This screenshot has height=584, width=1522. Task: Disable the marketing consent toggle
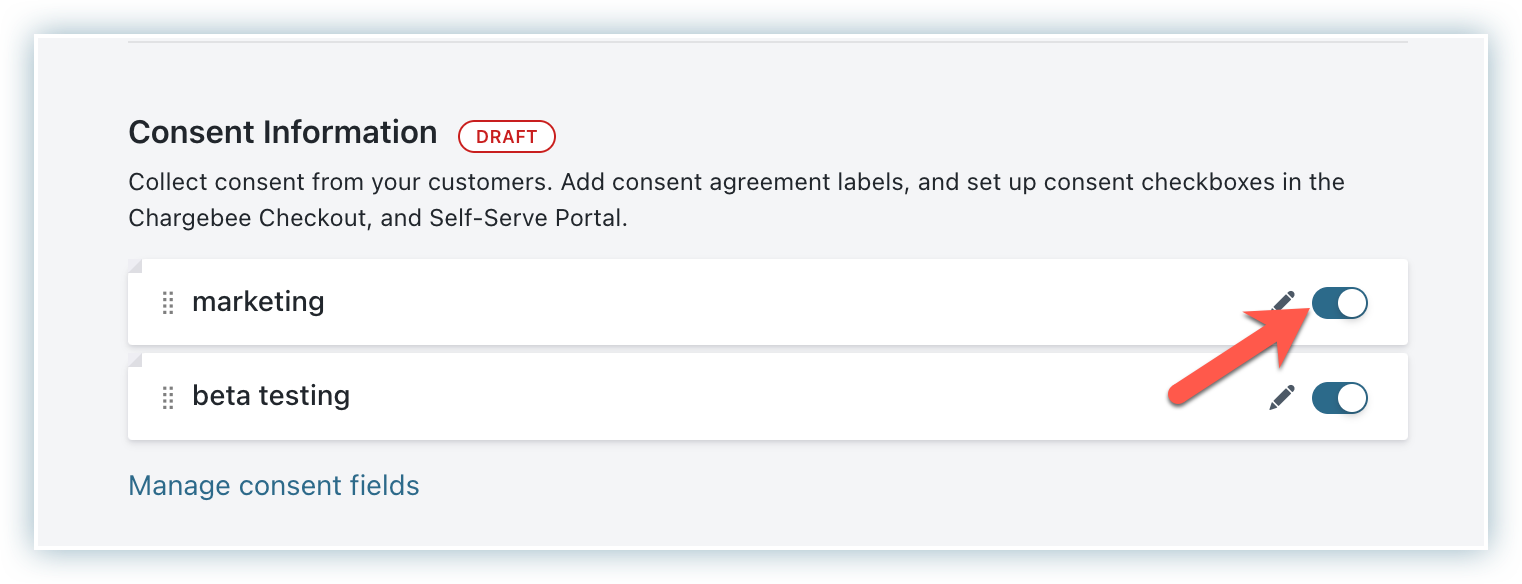click(x=1339, y=303)
